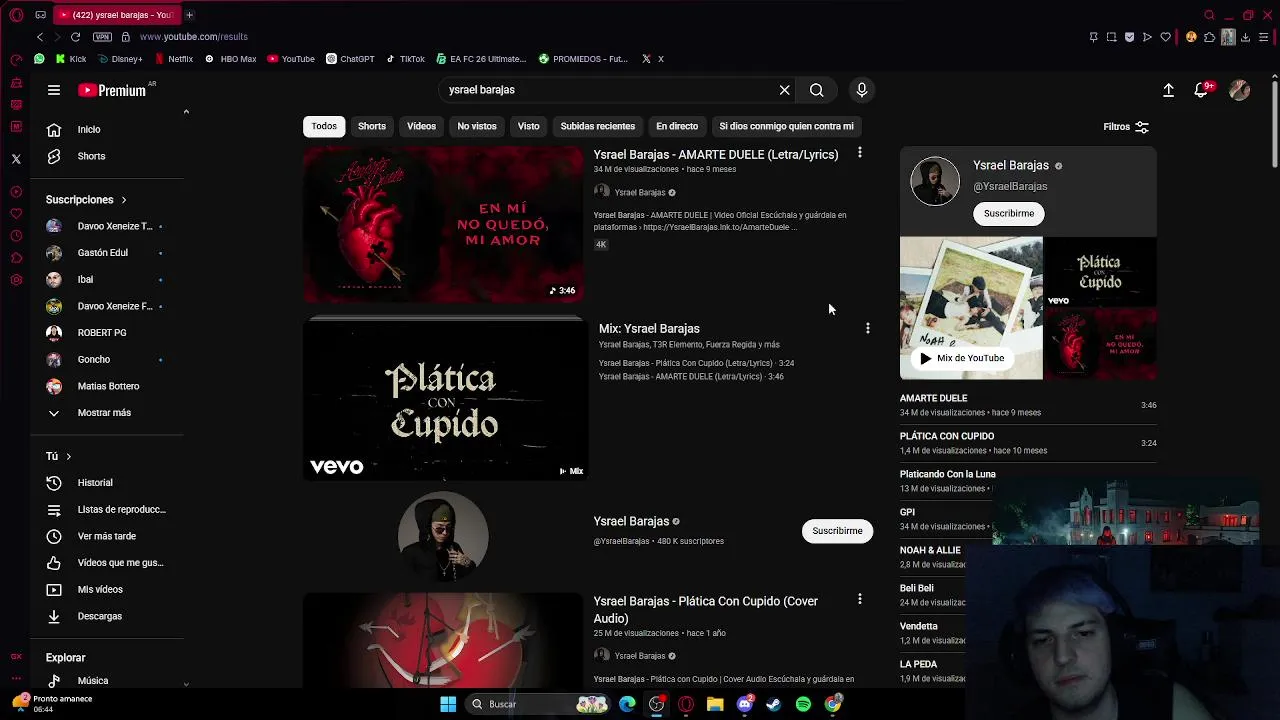Open the YouTube account avatar menu

(1240, 90)
